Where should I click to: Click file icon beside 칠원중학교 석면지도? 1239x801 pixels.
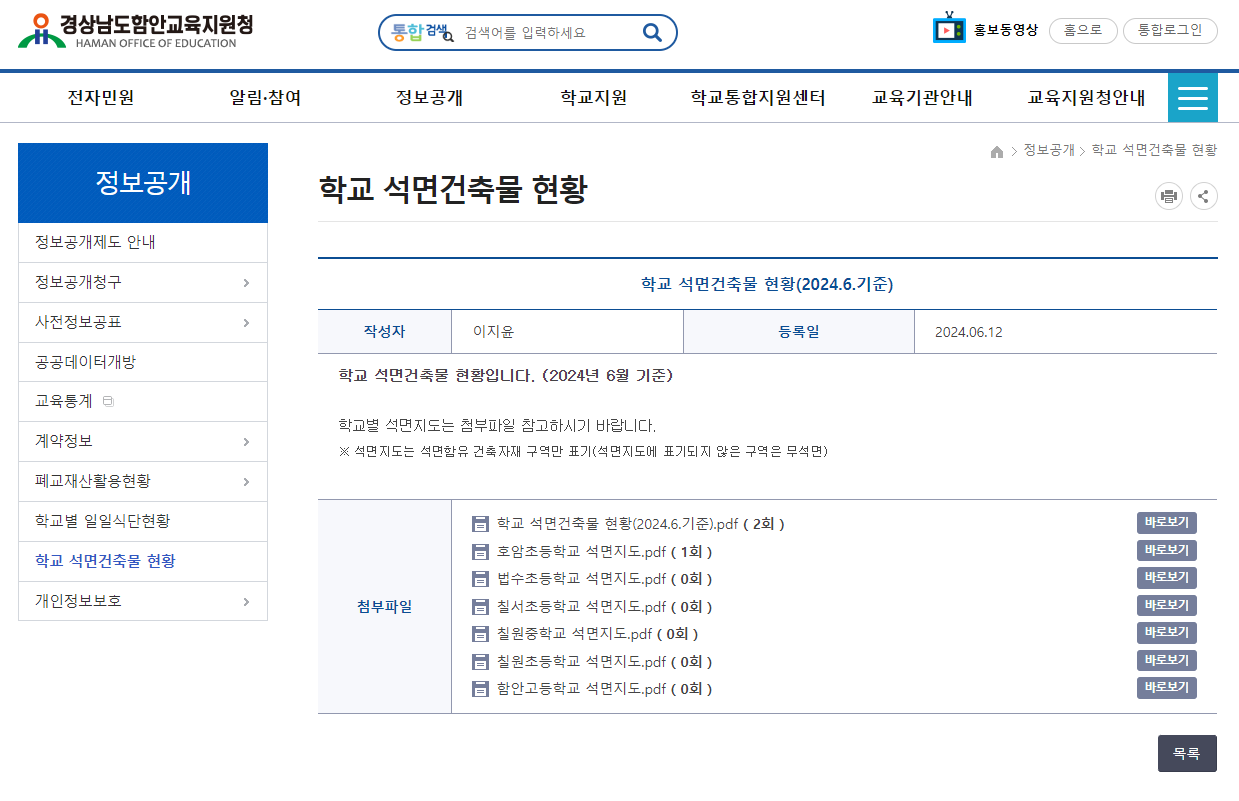coord(480,634)
